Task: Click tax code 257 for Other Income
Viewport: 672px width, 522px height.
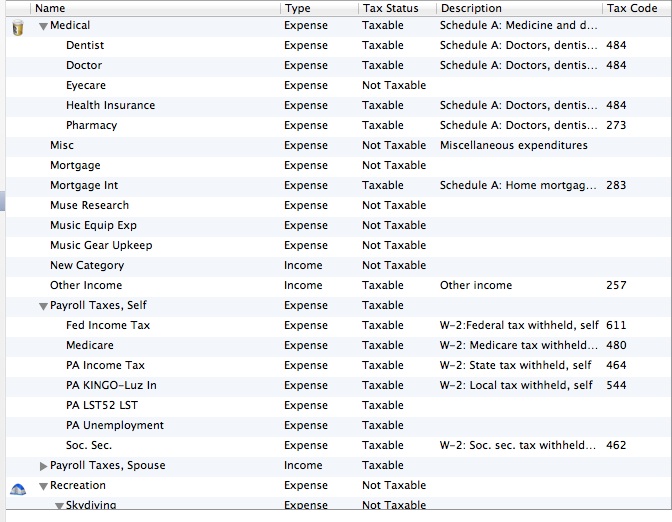Action: (616, 286)
